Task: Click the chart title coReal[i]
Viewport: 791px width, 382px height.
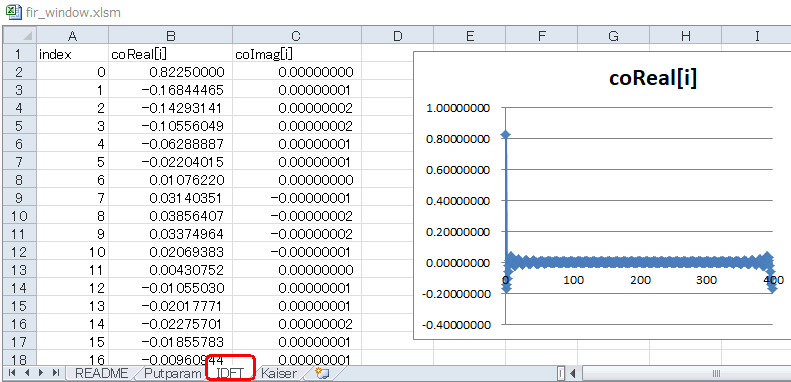Action: click(653, 79)
